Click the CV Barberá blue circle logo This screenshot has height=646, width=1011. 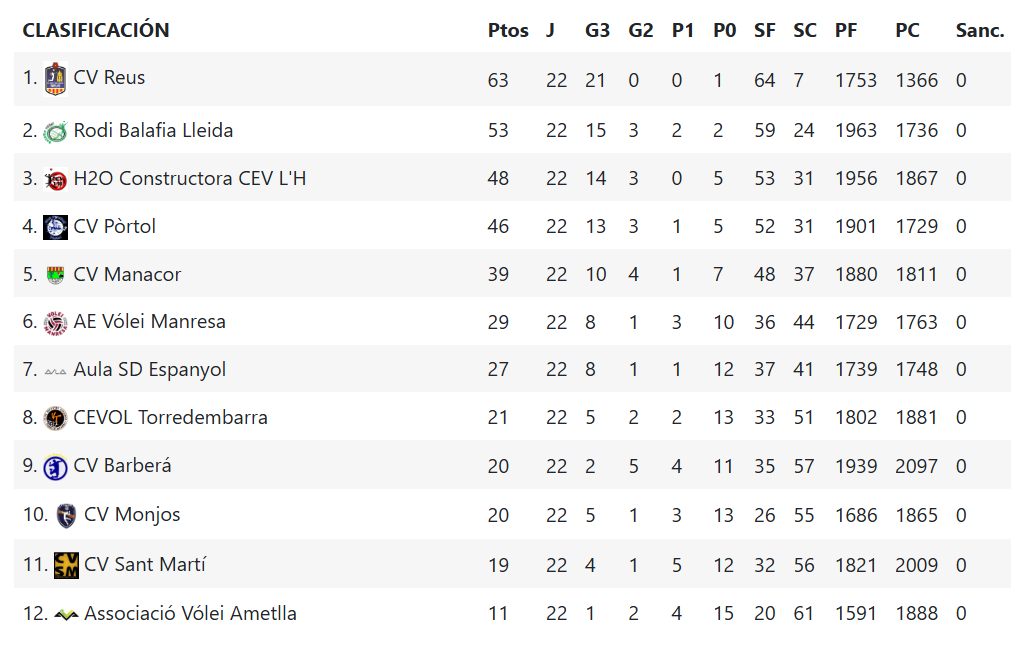[x=55, y=467]
